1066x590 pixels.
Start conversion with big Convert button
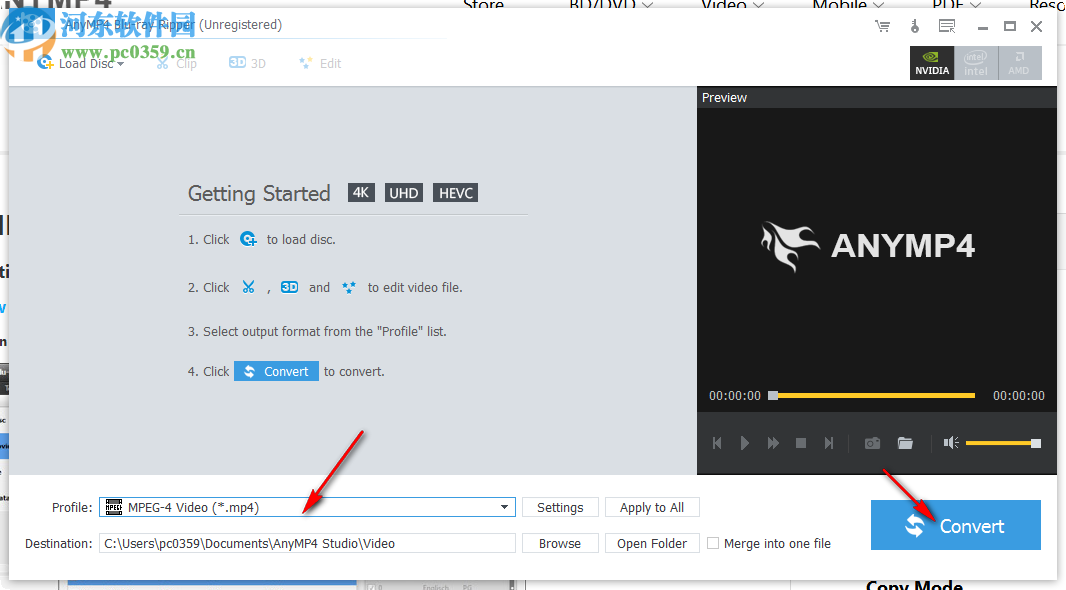click(x=955, y=525)
